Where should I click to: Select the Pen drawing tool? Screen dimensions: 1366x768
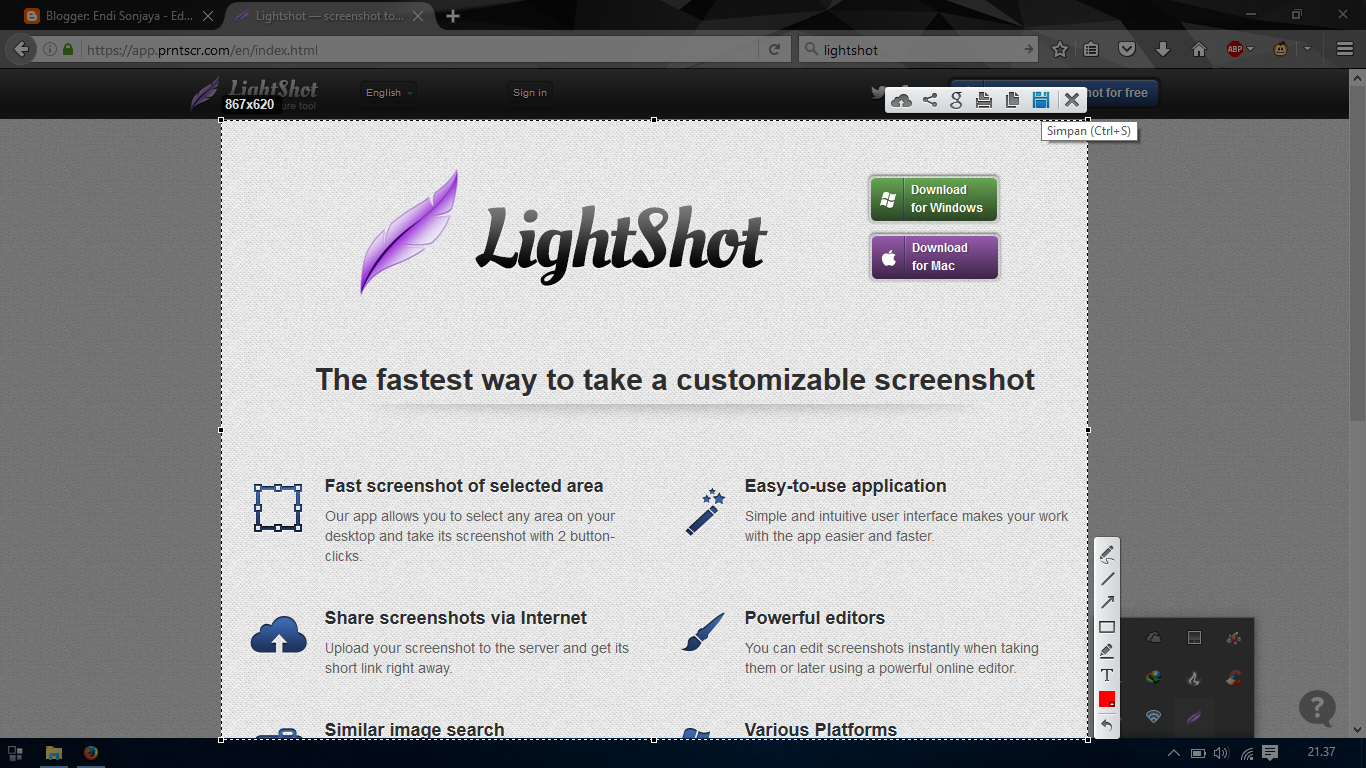coord(1107,554)
